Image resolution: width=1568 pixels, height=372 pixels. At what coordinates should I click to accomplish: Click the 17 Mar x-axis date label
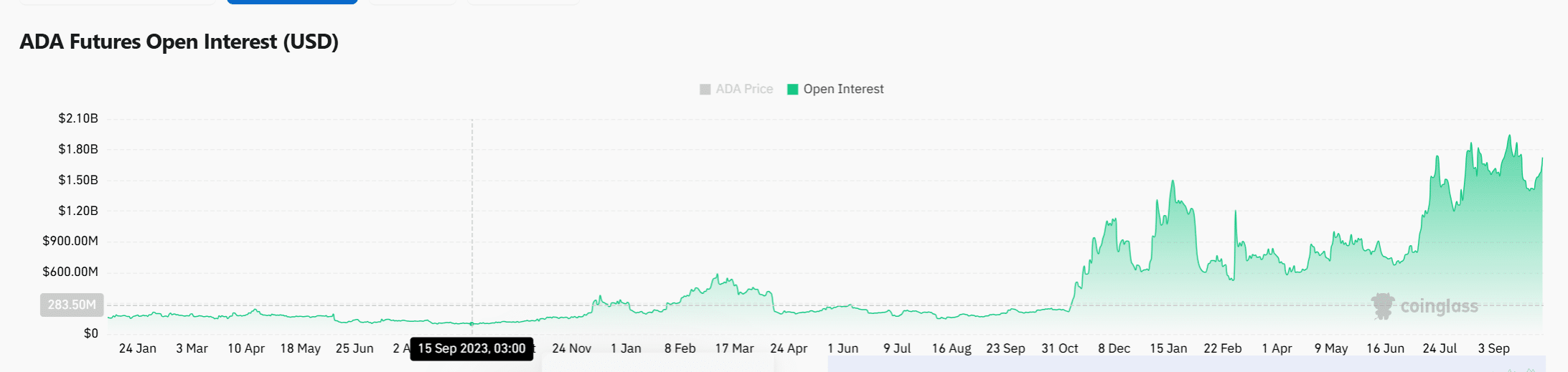734,348
